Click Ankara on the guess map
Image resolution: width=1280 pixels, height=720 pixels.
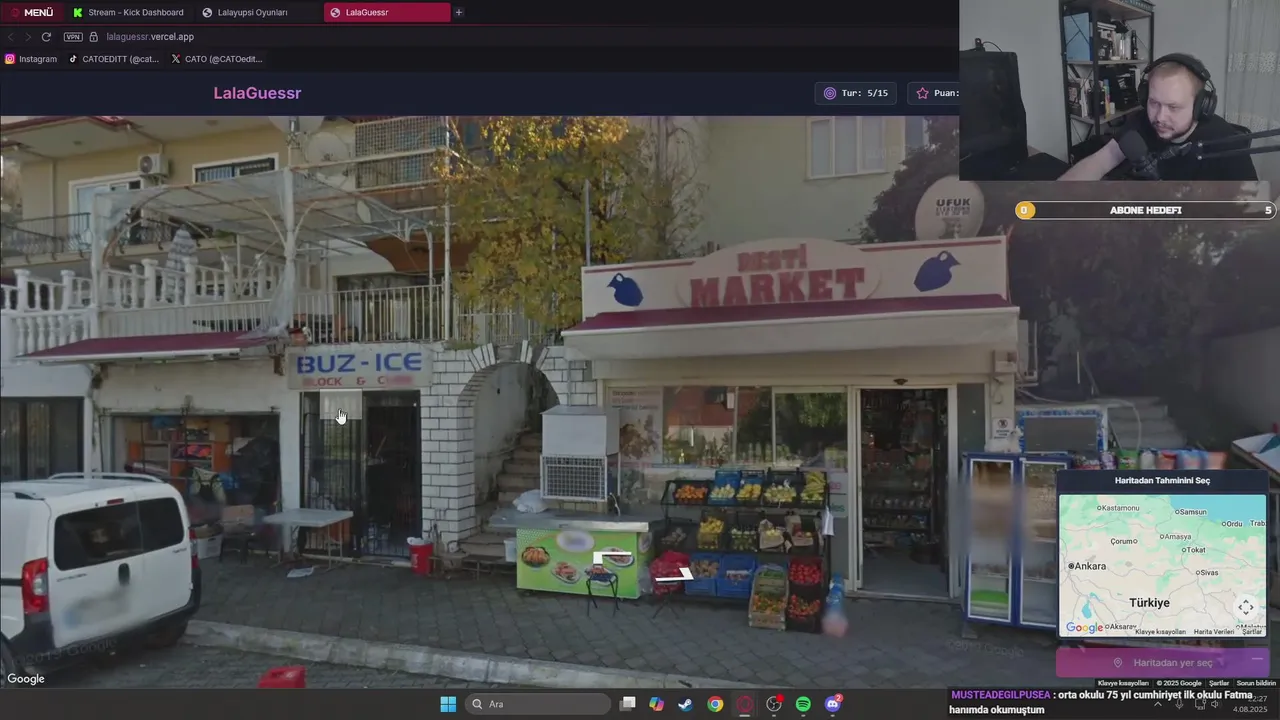[x=1087, y=566]
